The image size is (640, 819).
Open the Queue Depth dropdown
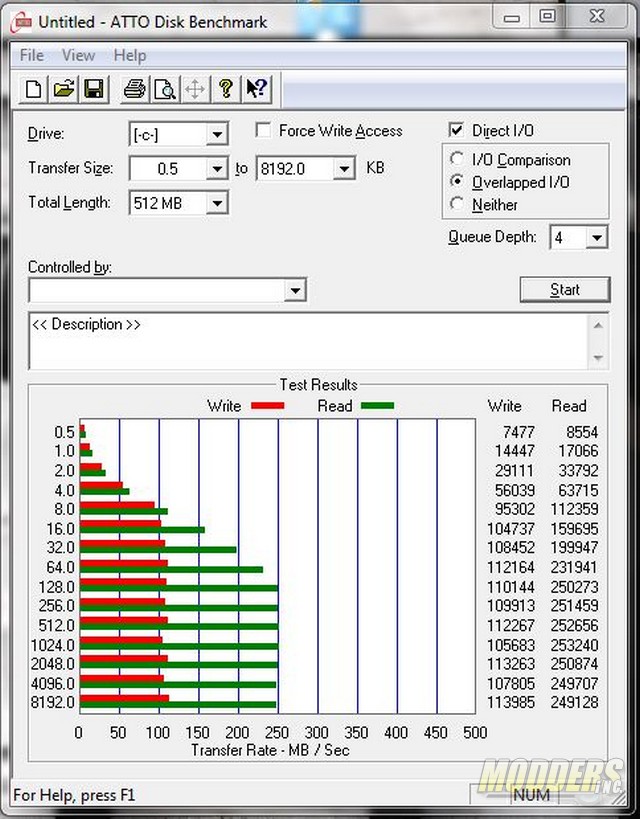click(x=597, y=238)
